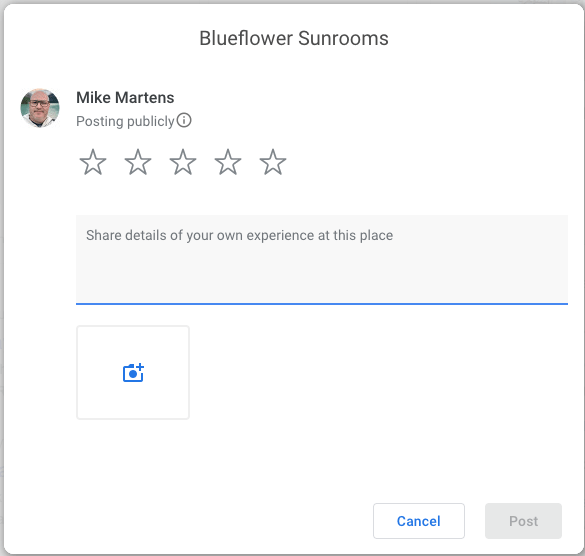This screenshot has width=585, height=556.
Task: Click Mike Martens' profile picture
Action: pos(40,108)
